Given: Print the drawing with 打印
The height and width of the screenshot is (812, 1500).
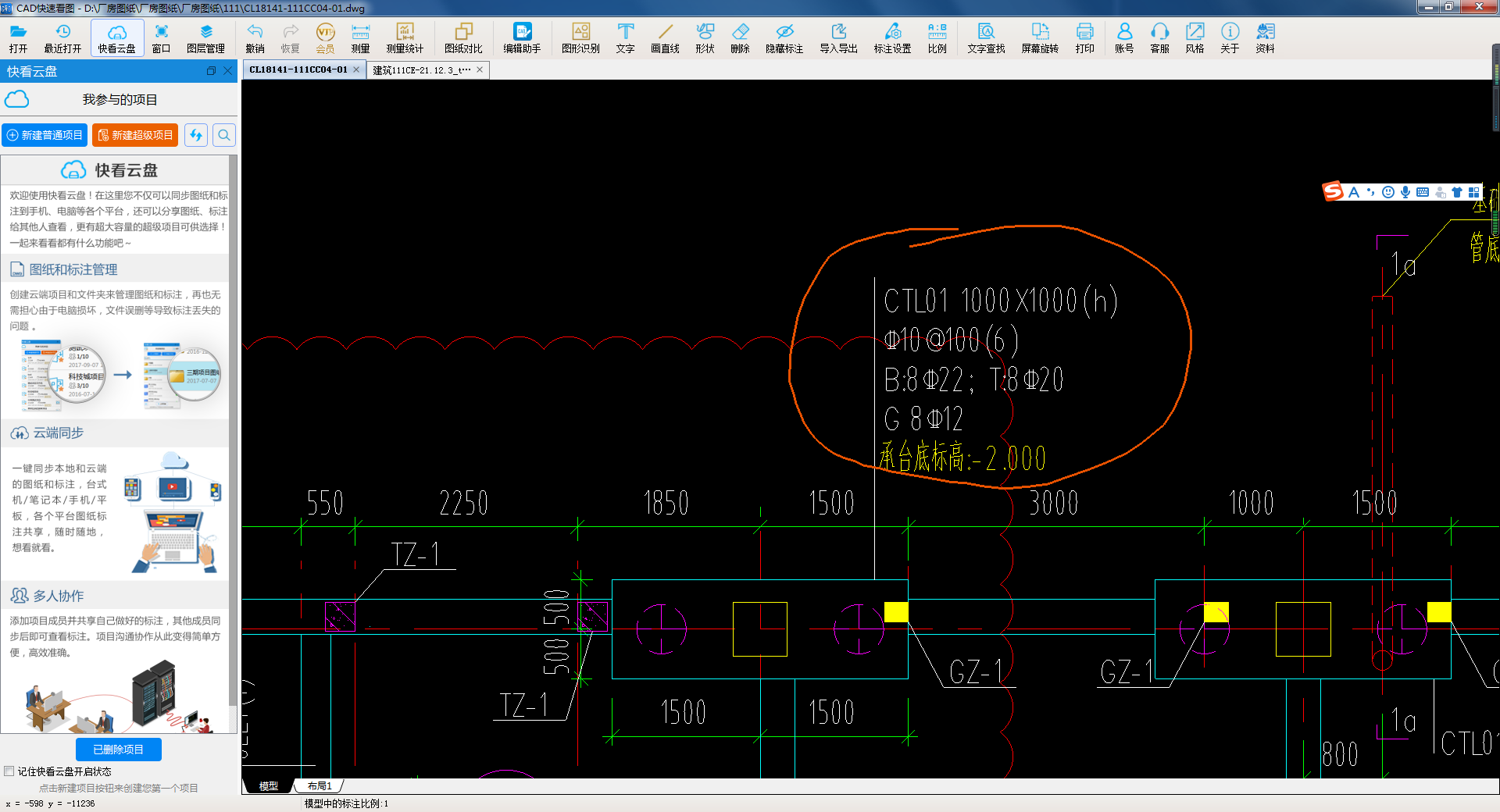Looking at the screenshot, I should (1084, 37).
